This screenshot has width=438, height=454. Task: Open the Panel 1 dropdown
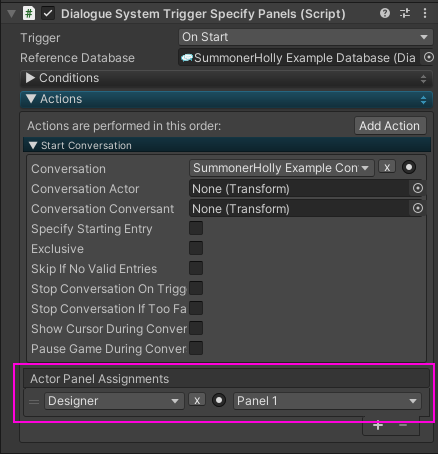pyautogui.click(x=327, y=401)
